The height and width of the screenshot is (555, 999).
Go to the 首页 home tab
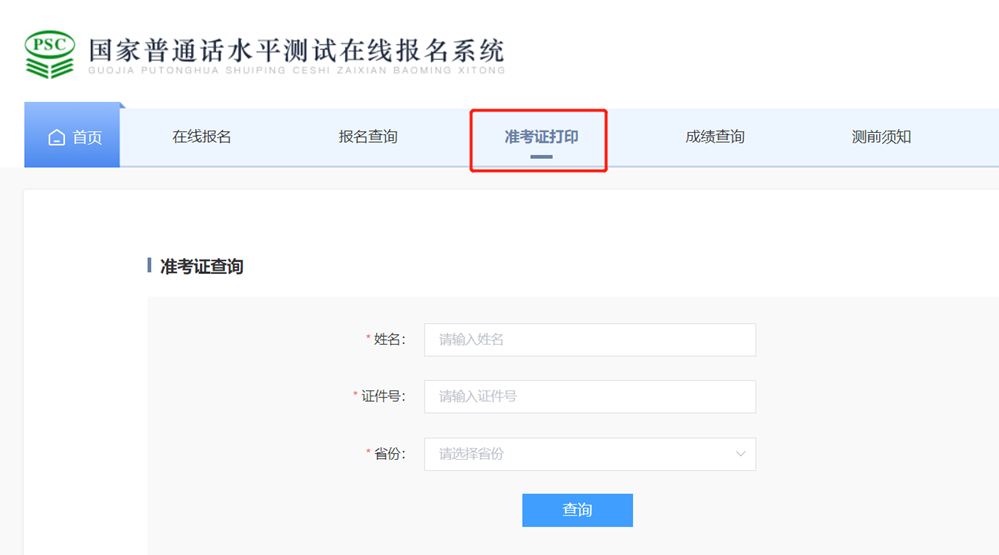[x=86, y=137]
